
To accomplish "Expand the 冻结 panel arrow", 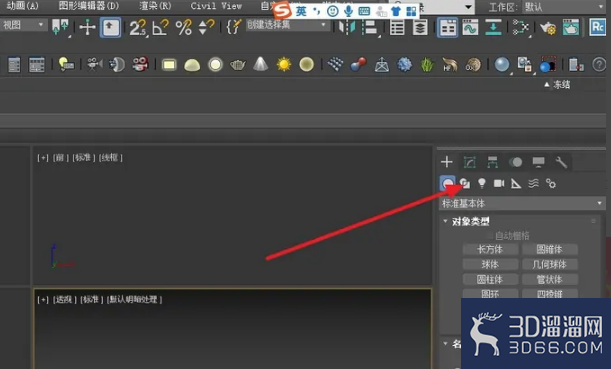I will click(547, 84).
